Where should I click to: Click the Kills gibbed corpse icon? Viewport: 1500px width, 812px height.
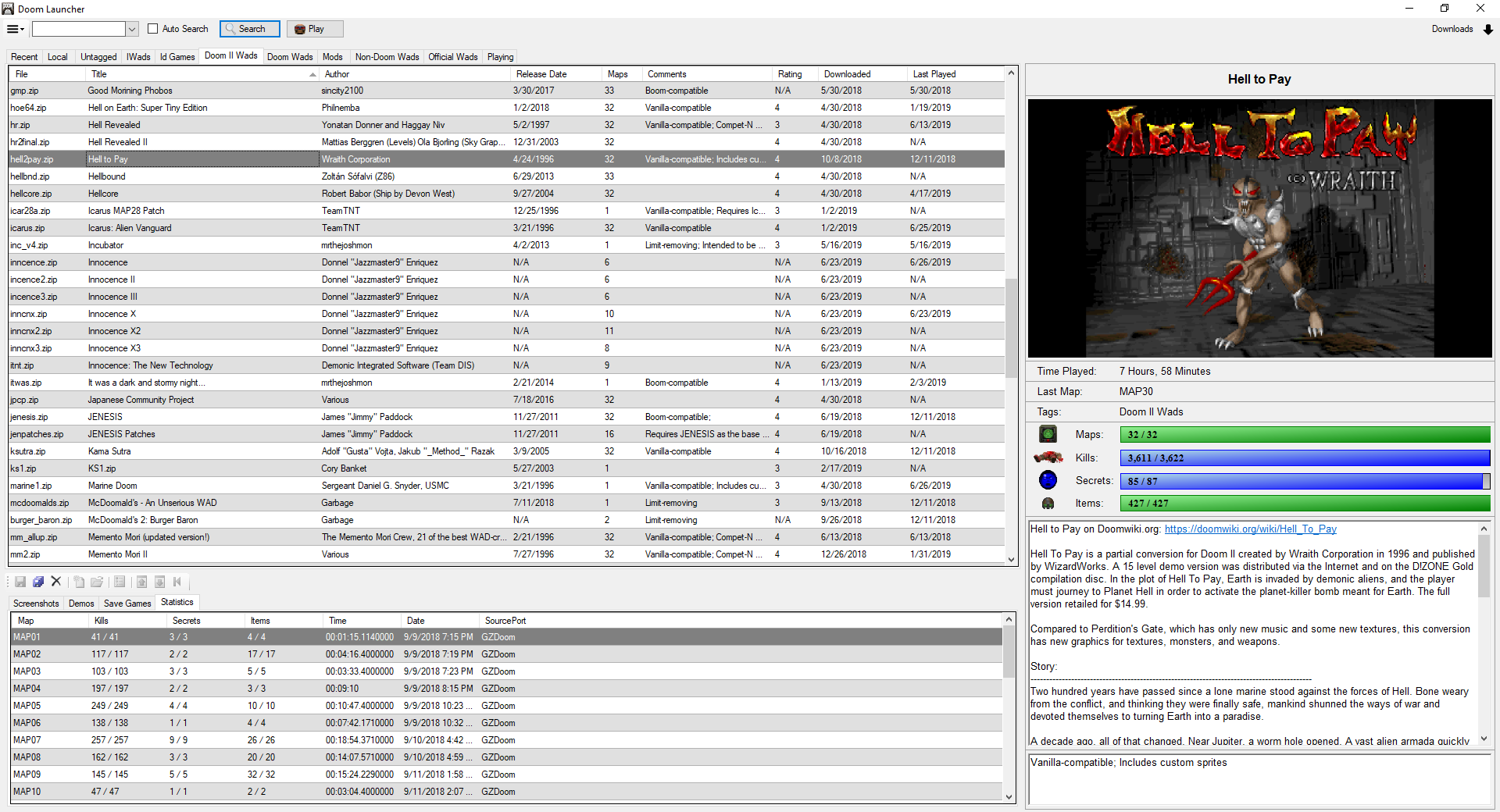click(x=1048, y=458)
